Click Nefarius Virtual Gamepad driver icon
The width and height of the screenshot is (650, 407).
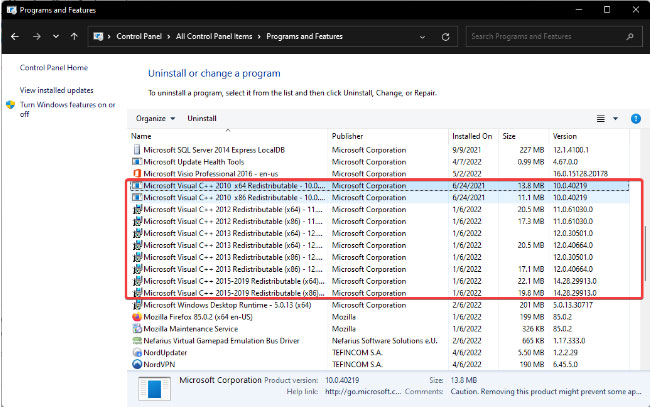click(x=137, y=341)
